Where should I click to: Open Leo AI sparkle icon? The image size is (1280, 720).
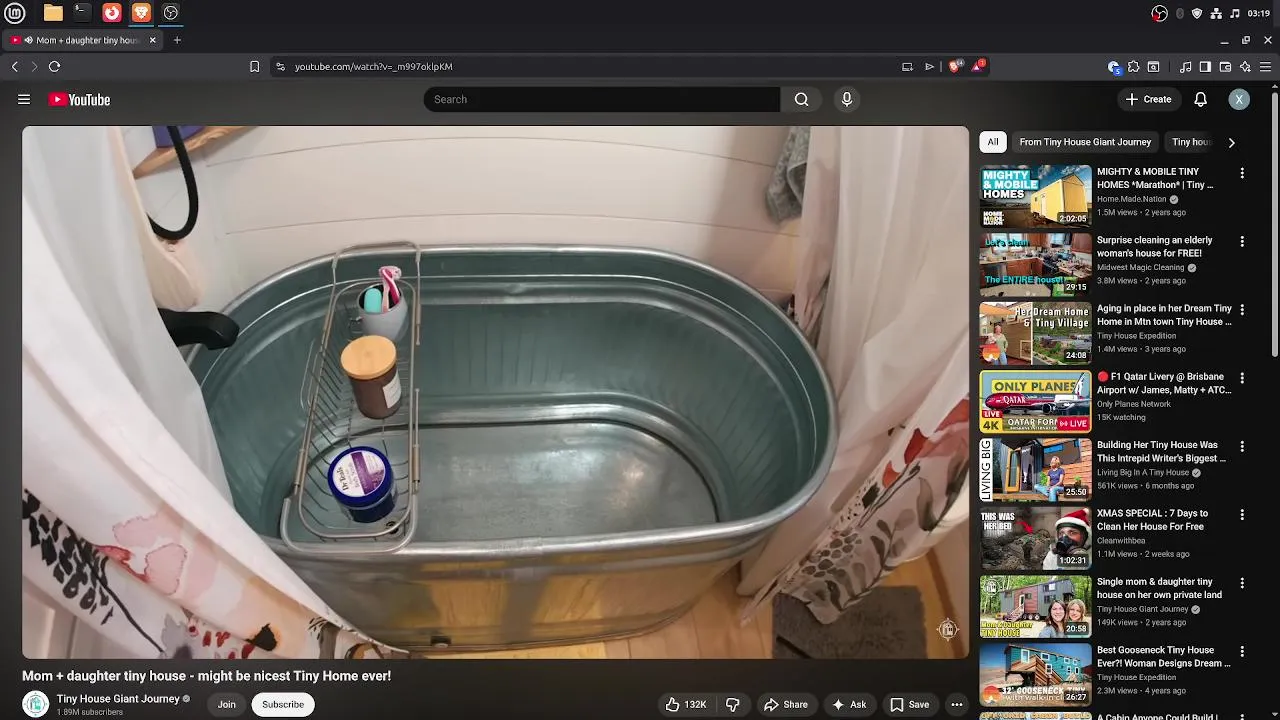[1245, 67]
